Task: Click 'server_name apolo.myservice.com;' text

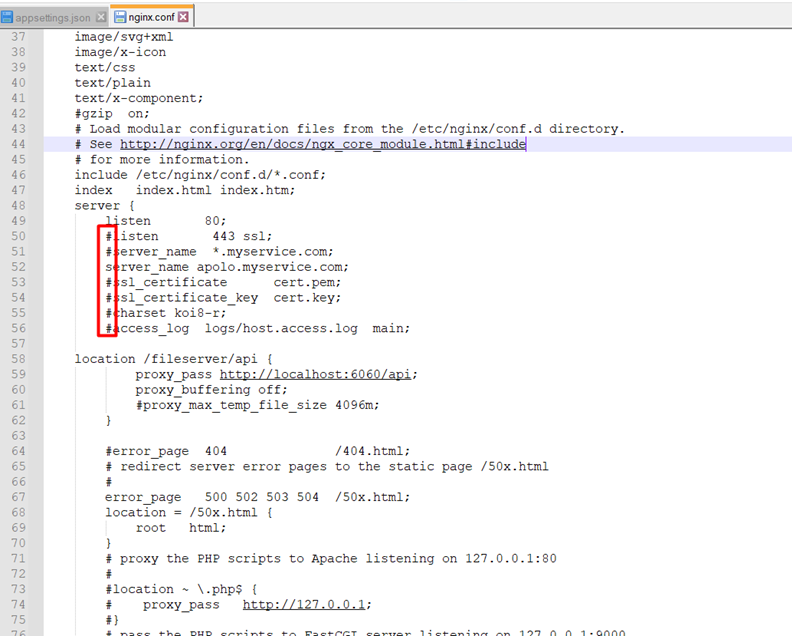Action: (227, 267)
